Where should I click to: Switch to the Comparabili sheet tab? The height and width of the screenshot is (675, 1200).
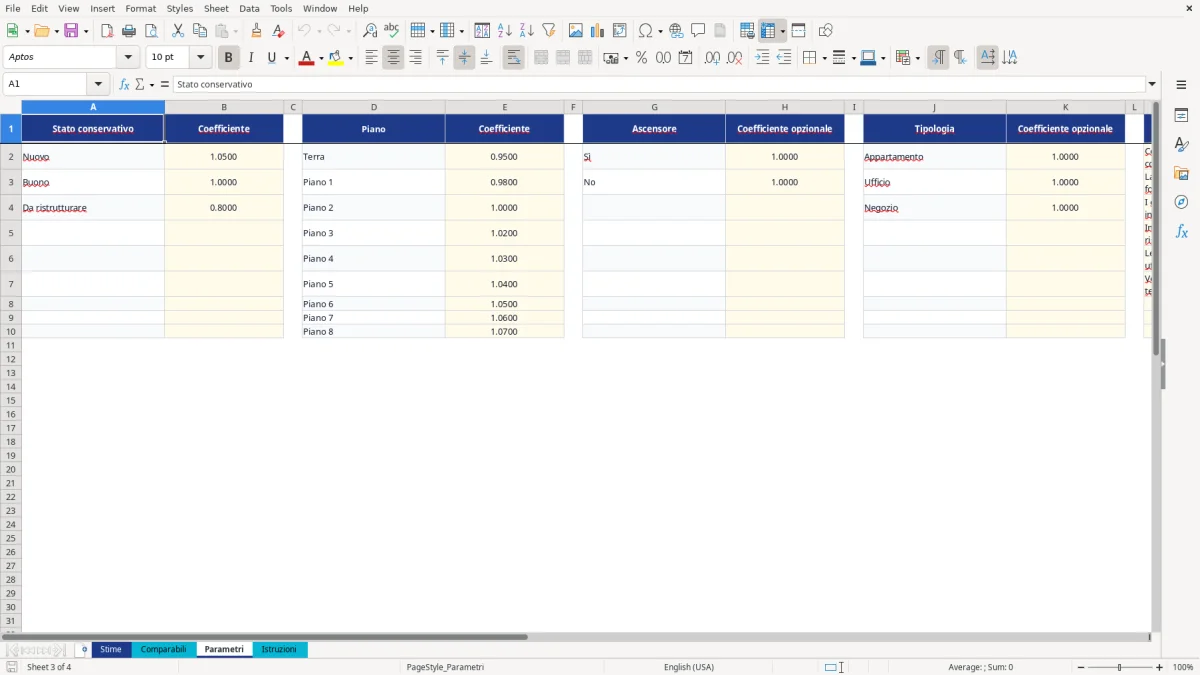(164, 650)
